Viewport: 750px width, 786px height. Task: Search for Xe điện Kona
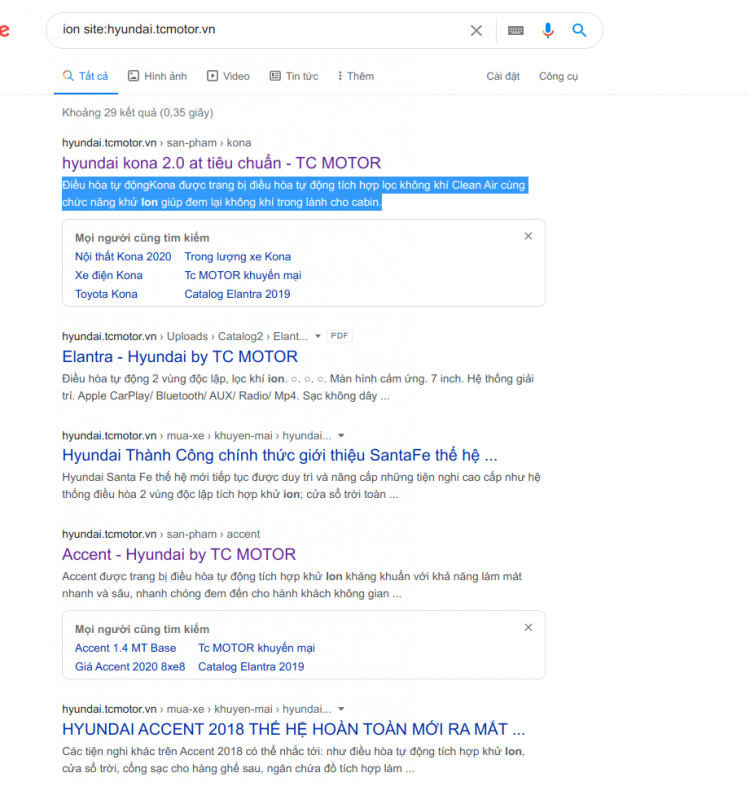(108, 275)
